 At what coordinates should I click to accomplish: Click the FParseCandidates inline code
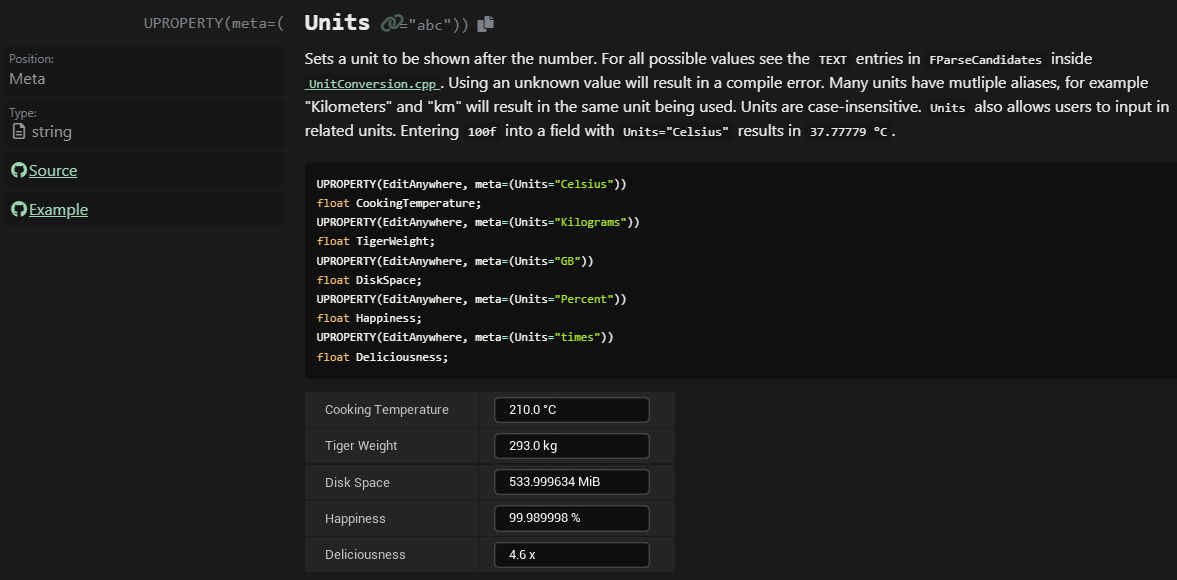[986, 59]
